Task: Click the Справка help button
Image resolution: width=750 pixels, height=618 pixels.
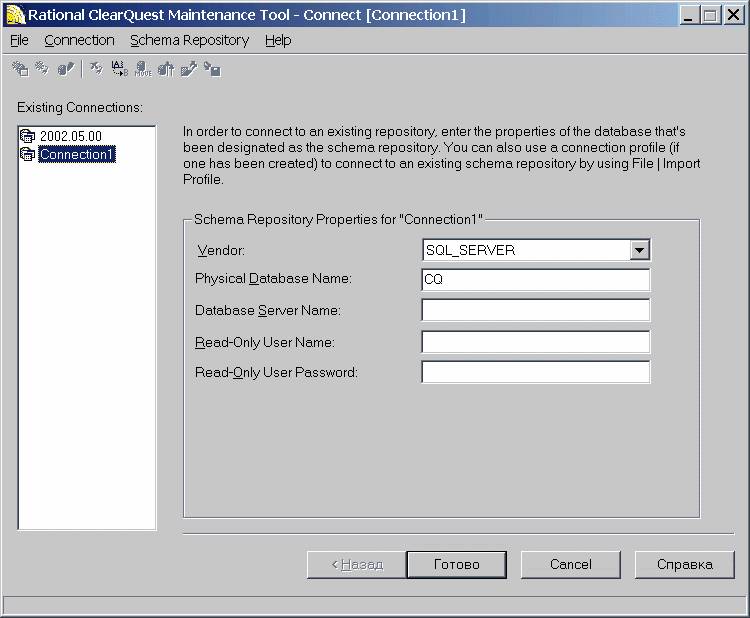Action: tap(685, 564)
